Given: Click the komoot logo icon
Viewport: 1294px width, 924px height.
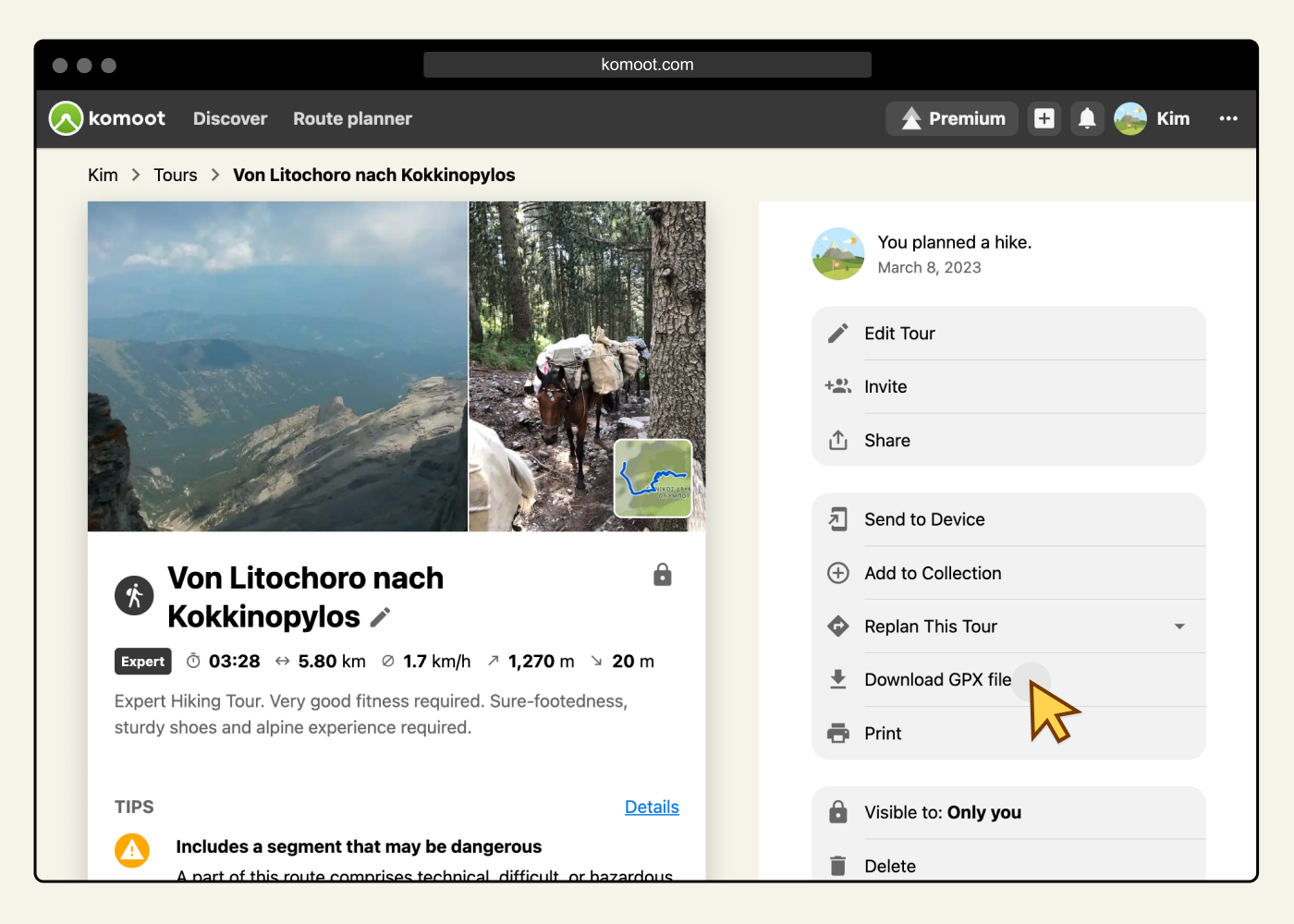Looking at the screenshot, I should (x=67, y=118).
